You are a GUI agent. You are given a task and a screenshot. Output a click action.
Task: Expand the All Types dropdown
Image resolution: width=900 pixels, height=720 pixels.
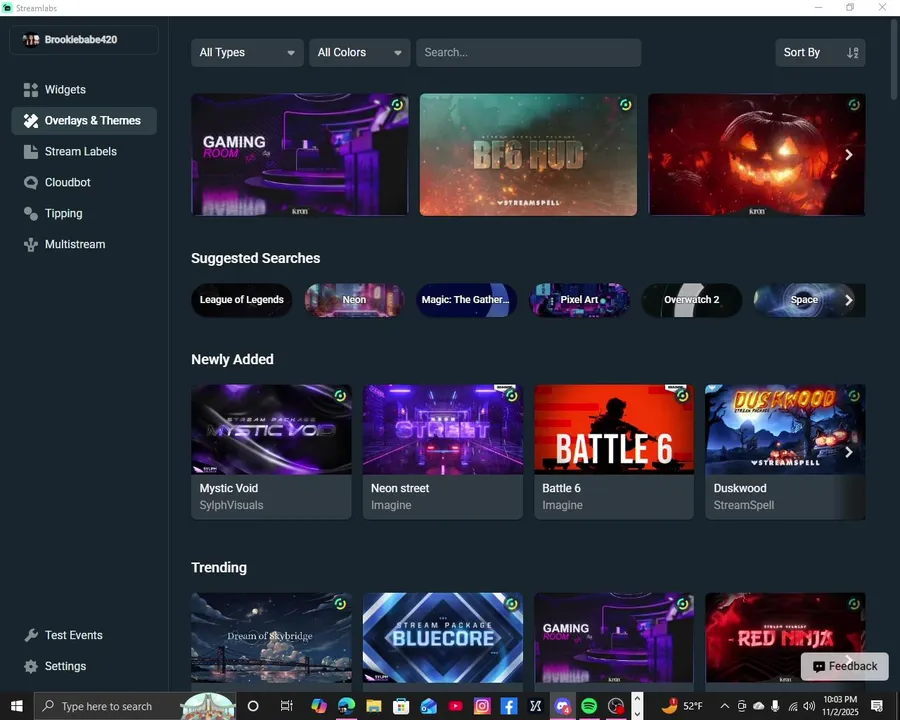(247, 53)
